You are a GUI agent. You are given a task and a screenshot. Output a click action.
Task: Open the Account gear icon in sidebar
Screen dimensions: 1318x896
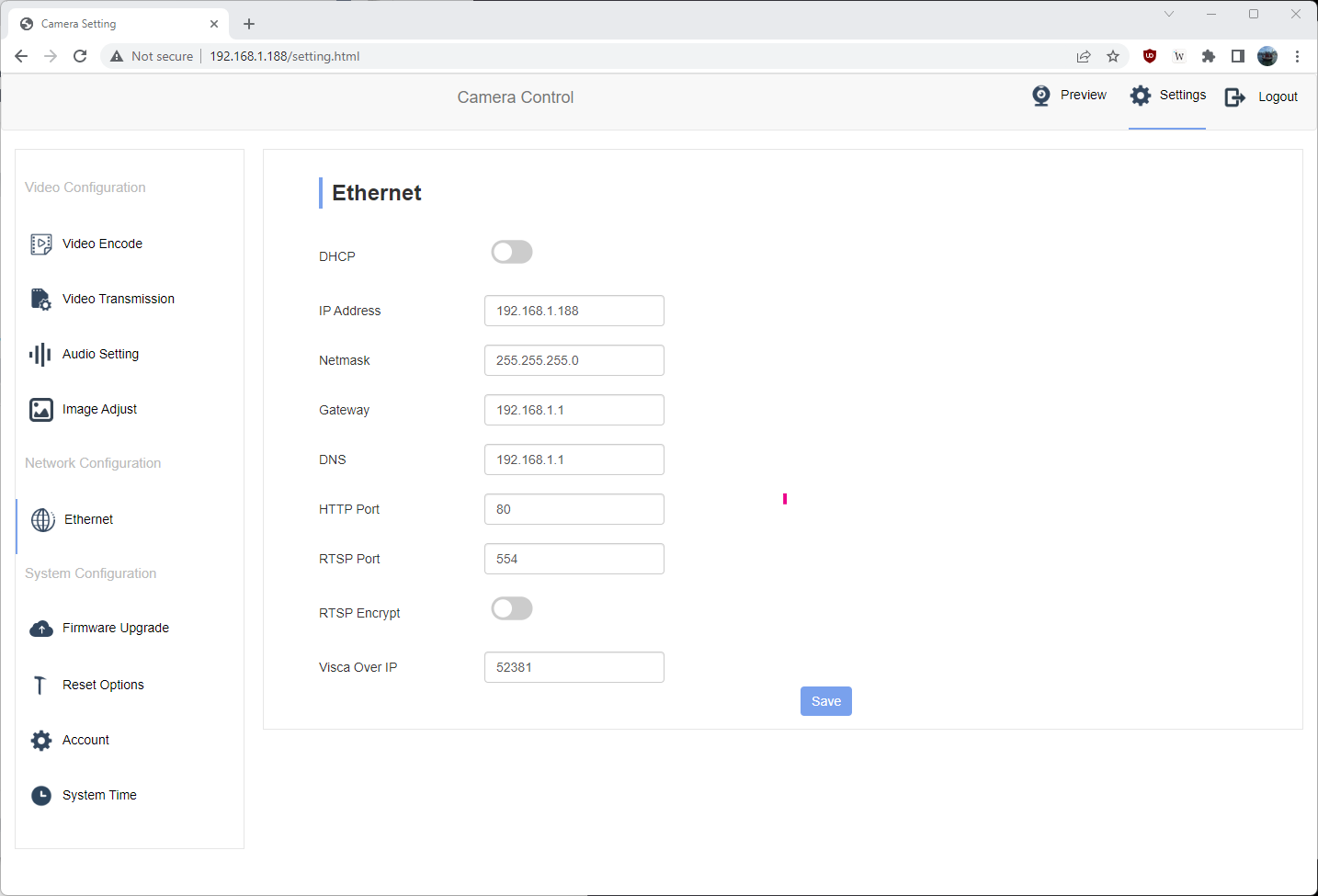[40, 740]
